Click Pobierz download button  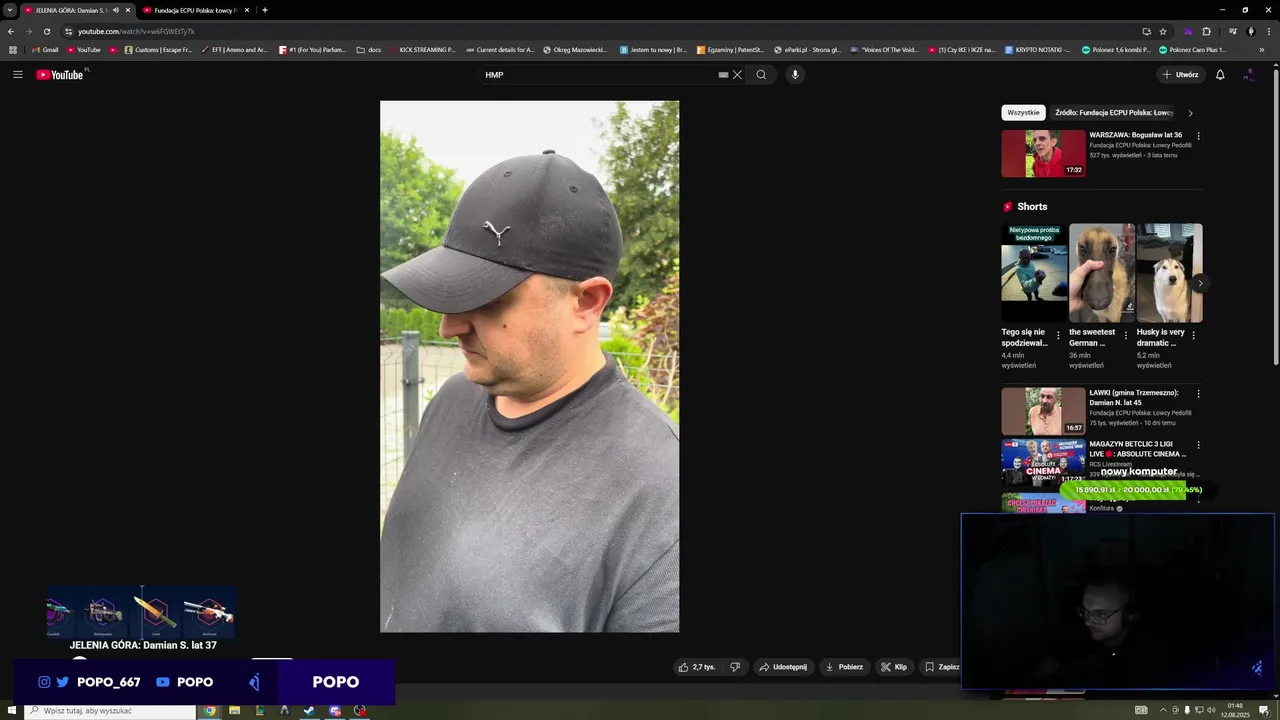point(844,667)
